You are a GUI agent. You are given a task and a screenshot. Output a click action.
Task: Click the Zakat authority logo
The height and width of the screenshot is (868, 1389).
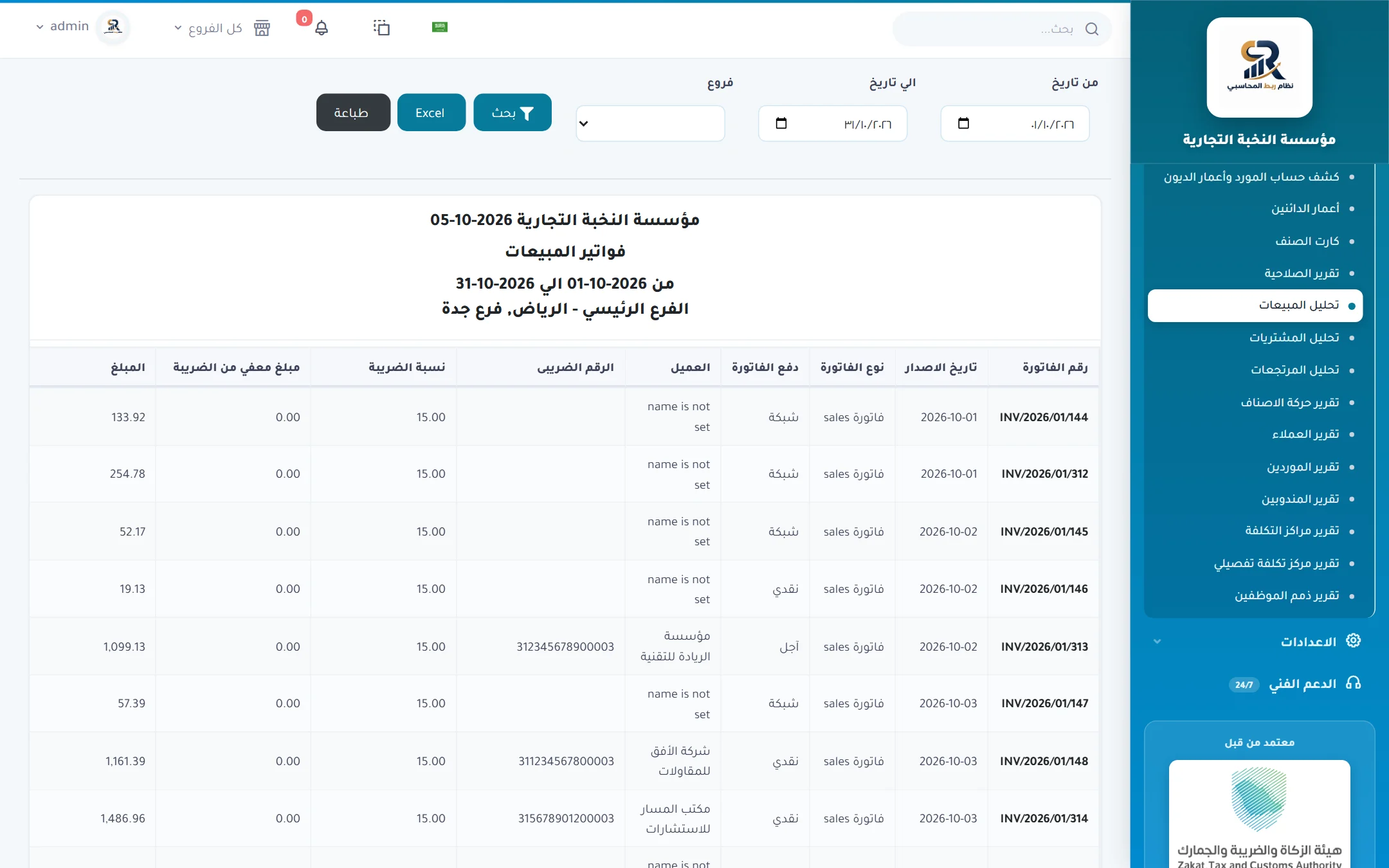pyautogui.click(x=1259, y=815)
